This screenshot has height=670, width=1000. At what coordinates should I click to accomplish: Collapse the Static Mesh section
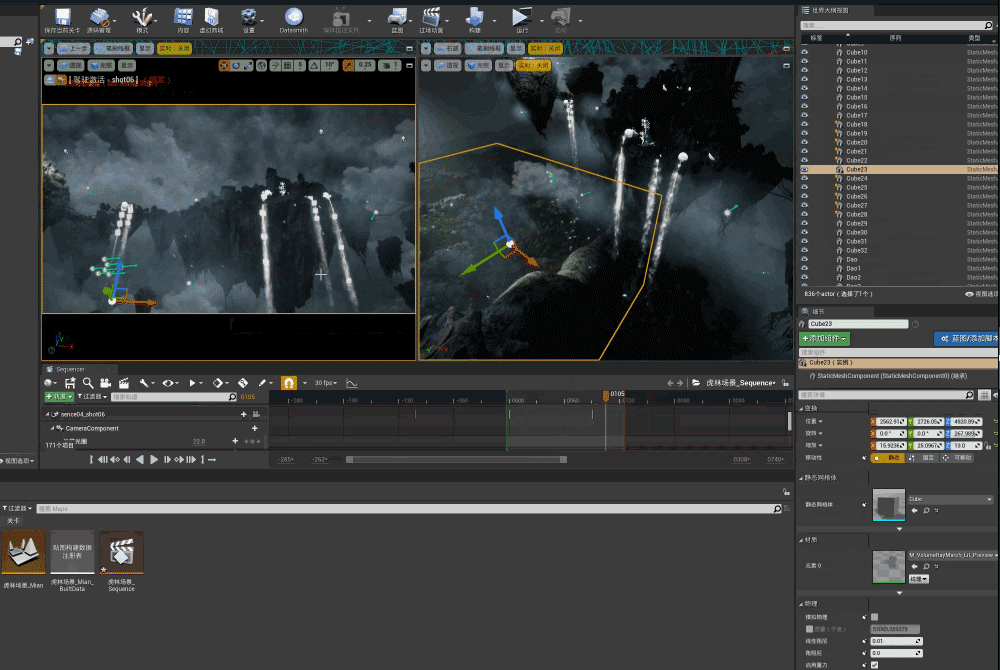point(802,477)
